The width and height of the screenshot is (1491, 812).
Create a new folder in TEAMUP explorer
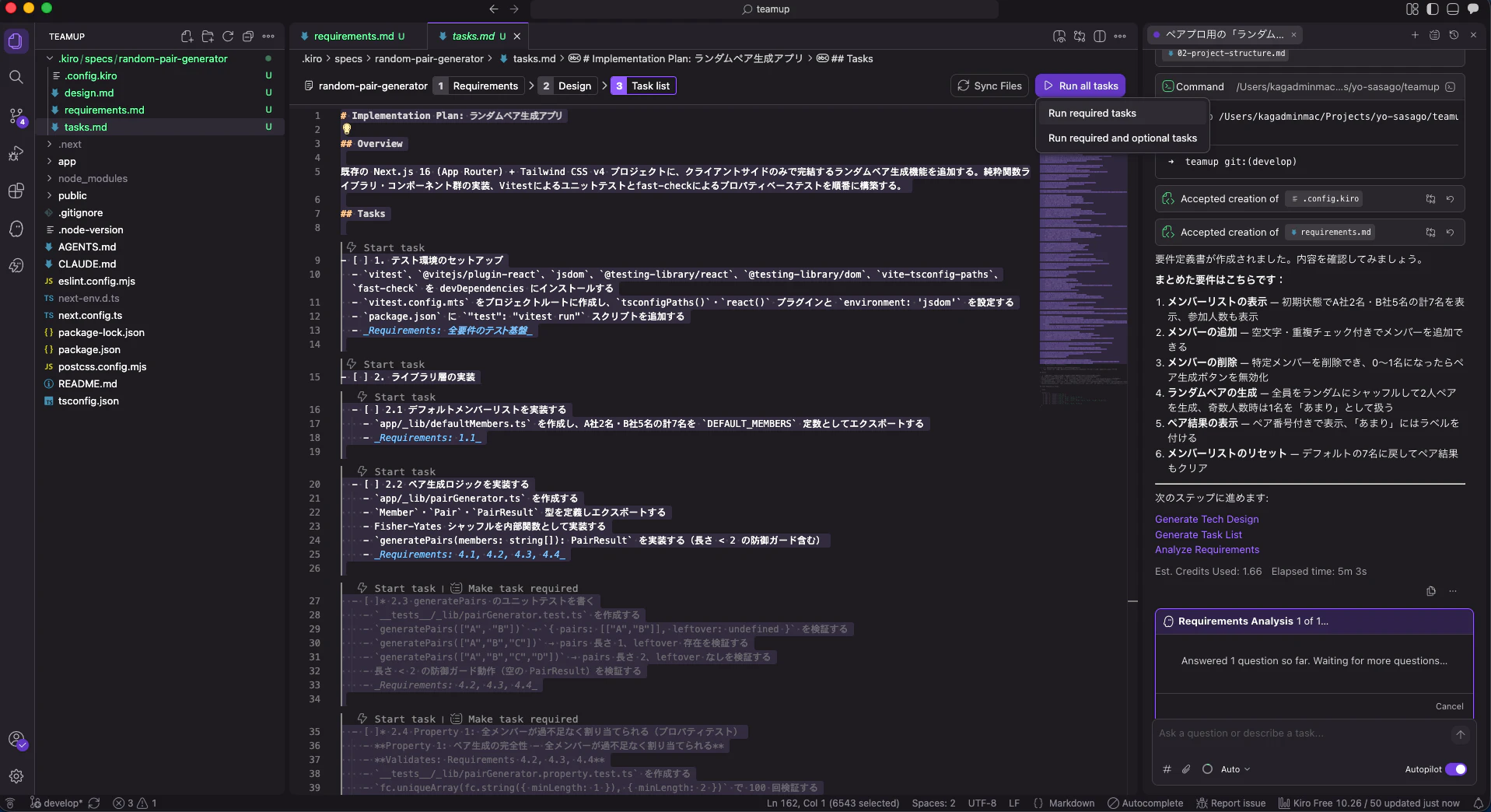[208, 37]
